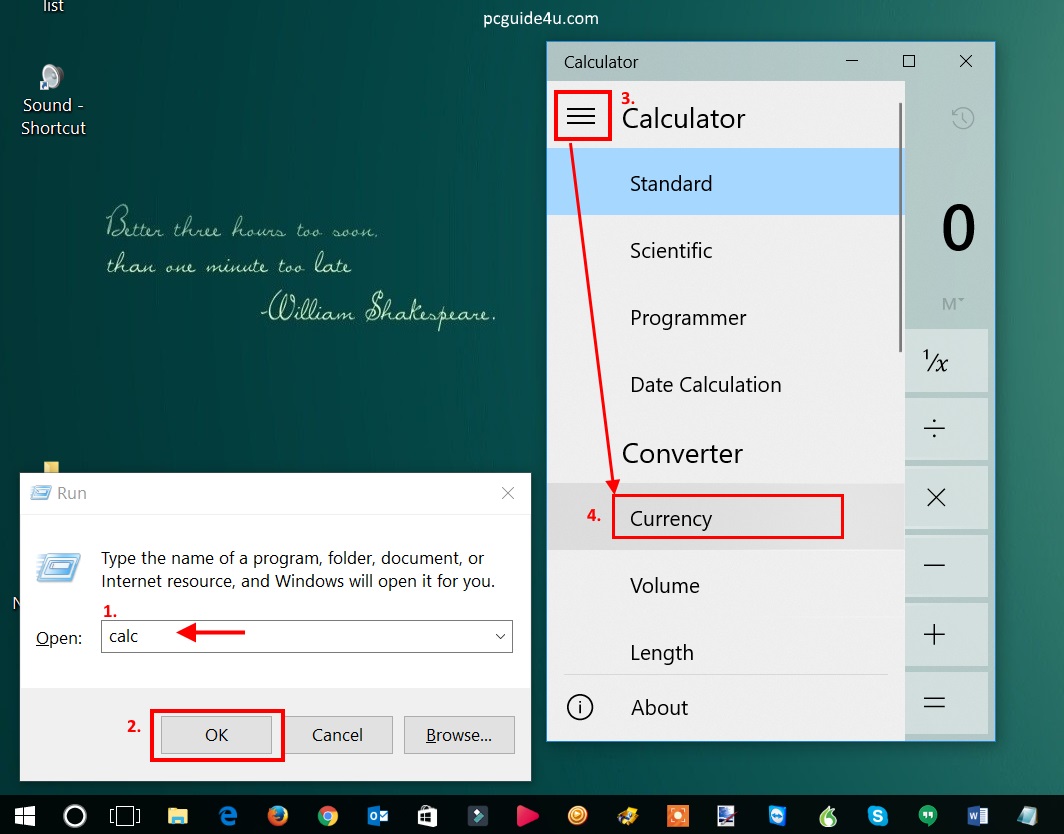Expand the Open combo box dropdown arrow
The height and width of the screenshot is (834, 1064).
(500, 637)
